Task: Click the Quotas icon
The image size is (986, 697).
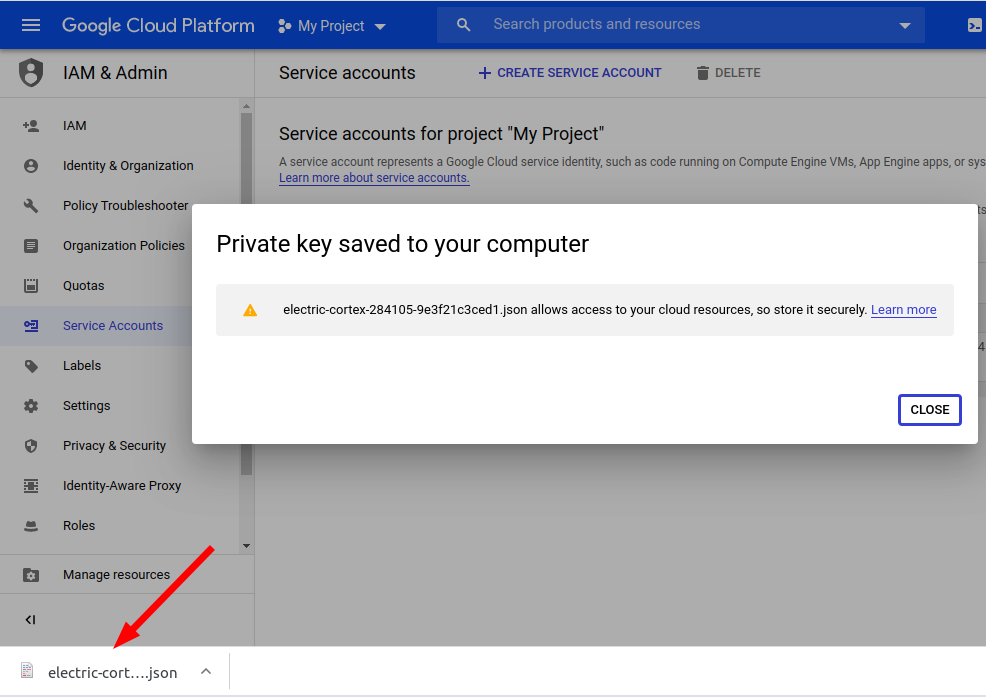Action: tap(31, 286)
